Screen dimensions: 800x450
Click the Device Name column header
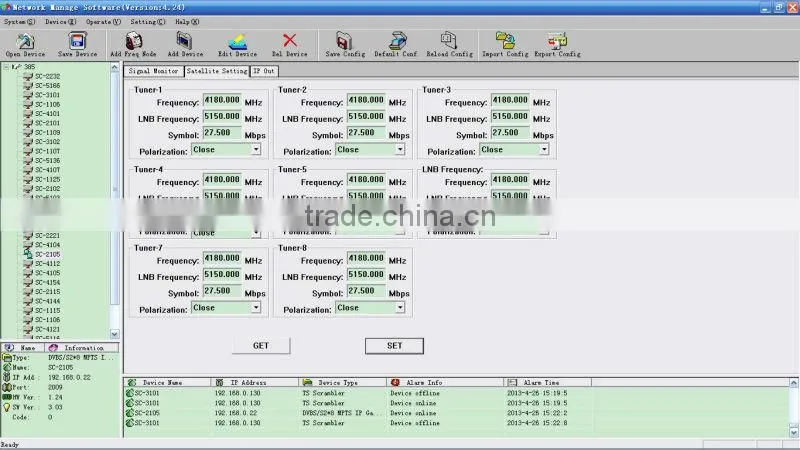167,382
